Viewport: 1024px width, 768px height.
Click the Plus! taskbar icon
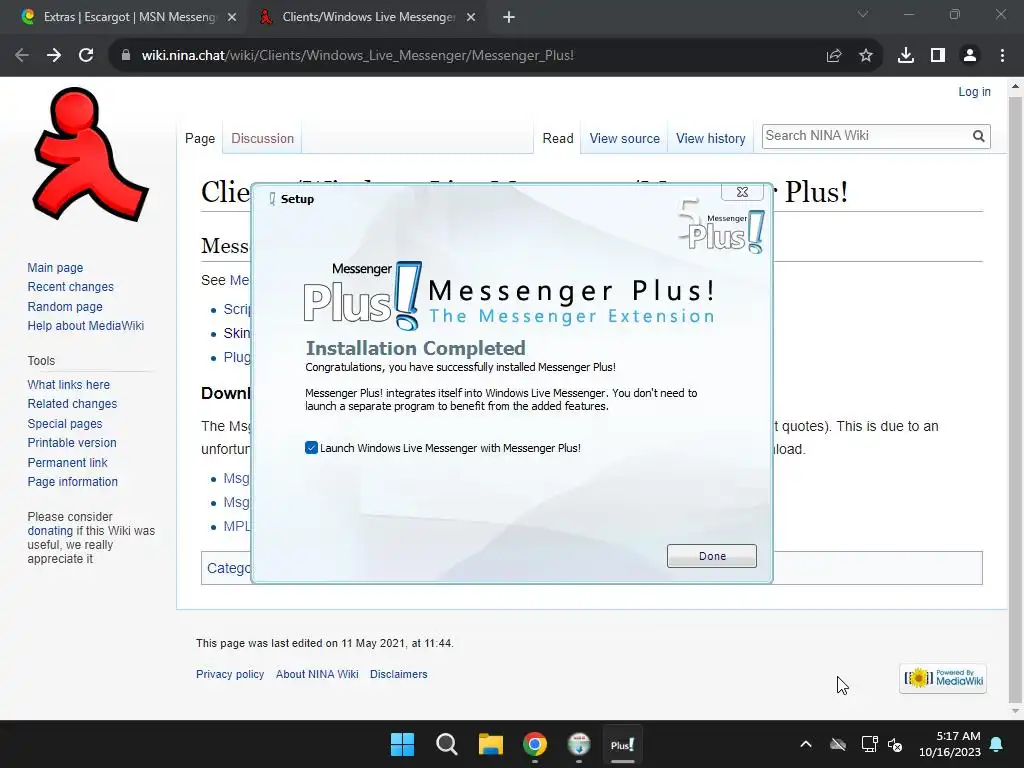pyautogui.click(x=622, y=744)
